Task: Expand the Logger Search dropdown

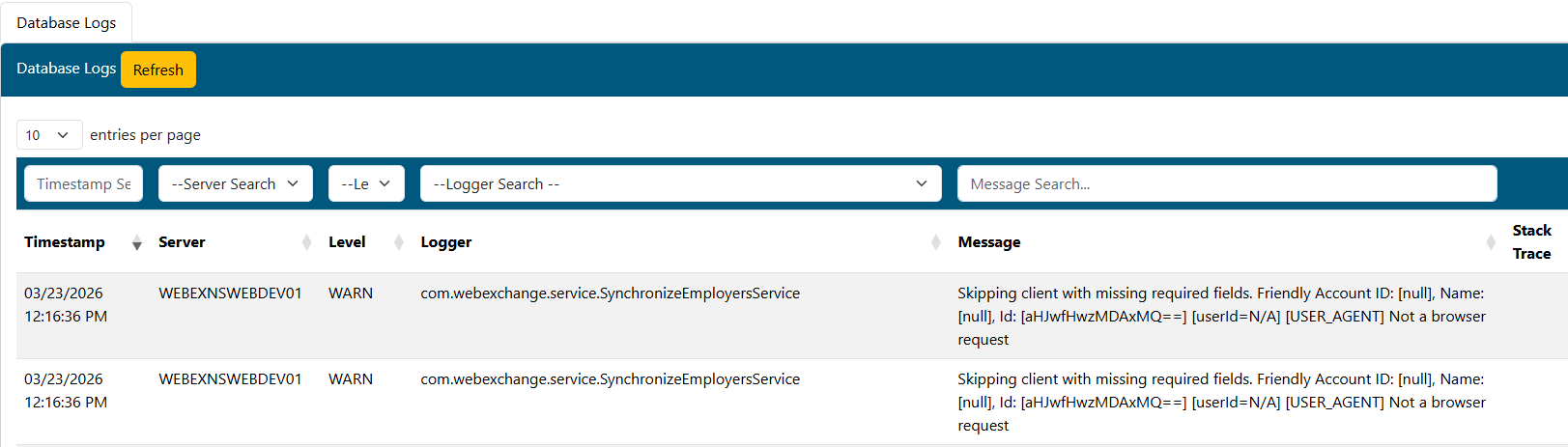Action: coord(681,183)
